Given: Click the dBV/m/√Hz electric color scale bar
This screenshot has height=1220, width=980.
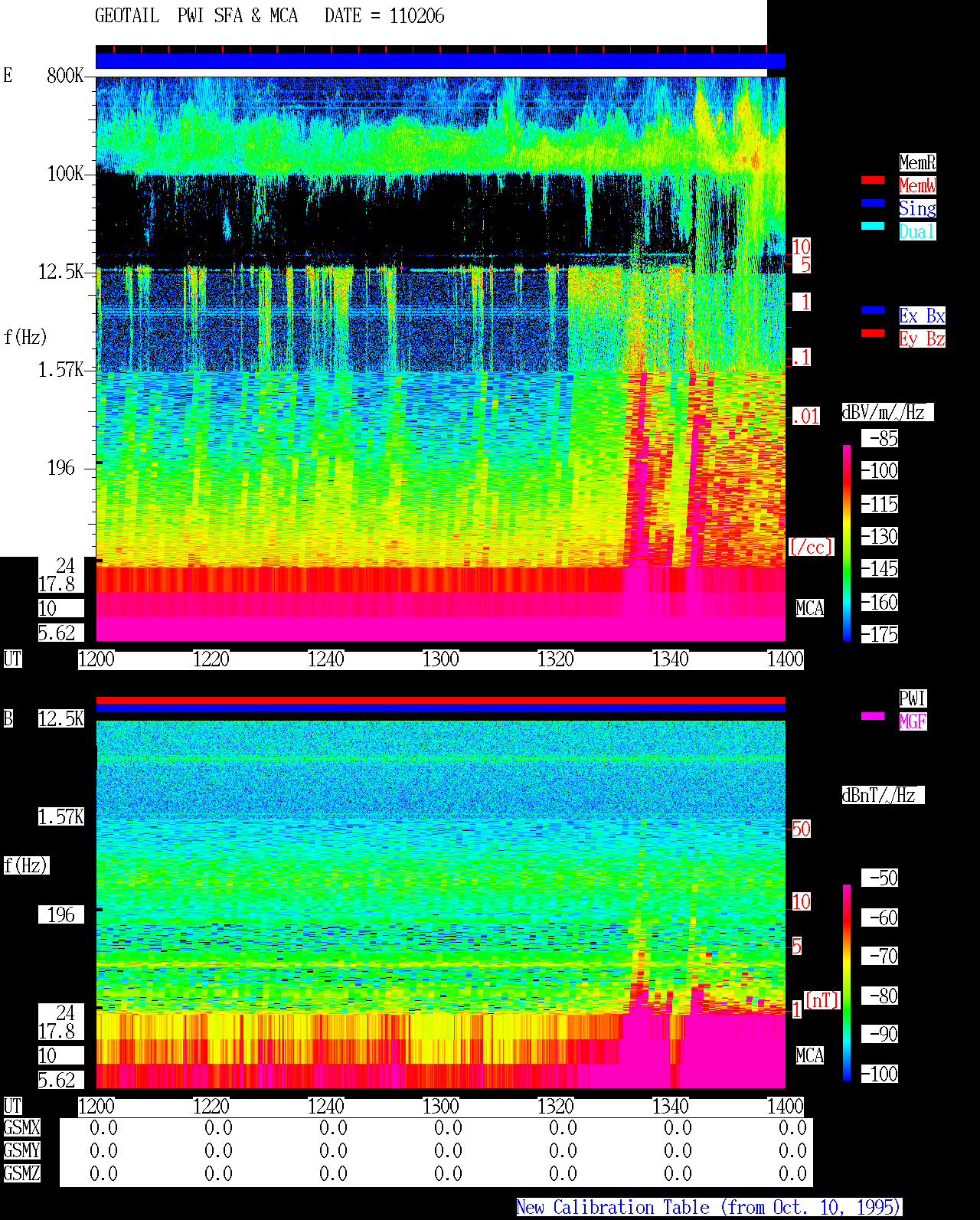Looking at the screenshot, I should (x=847, y=542).
